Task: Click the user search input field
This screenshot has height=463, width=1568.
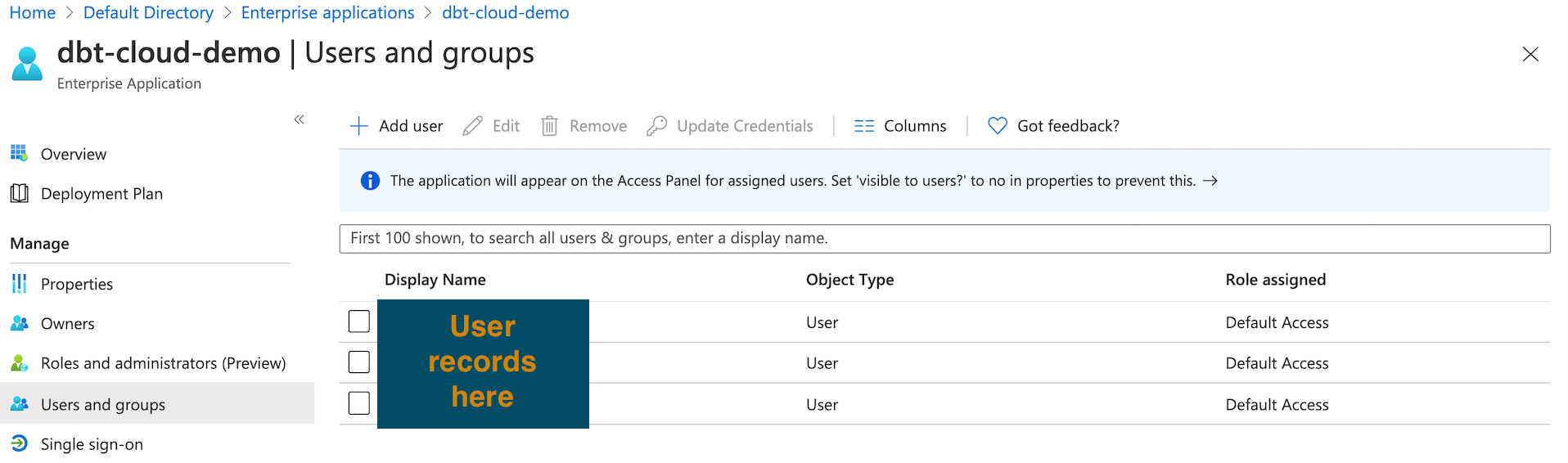Action: point(944,238)
